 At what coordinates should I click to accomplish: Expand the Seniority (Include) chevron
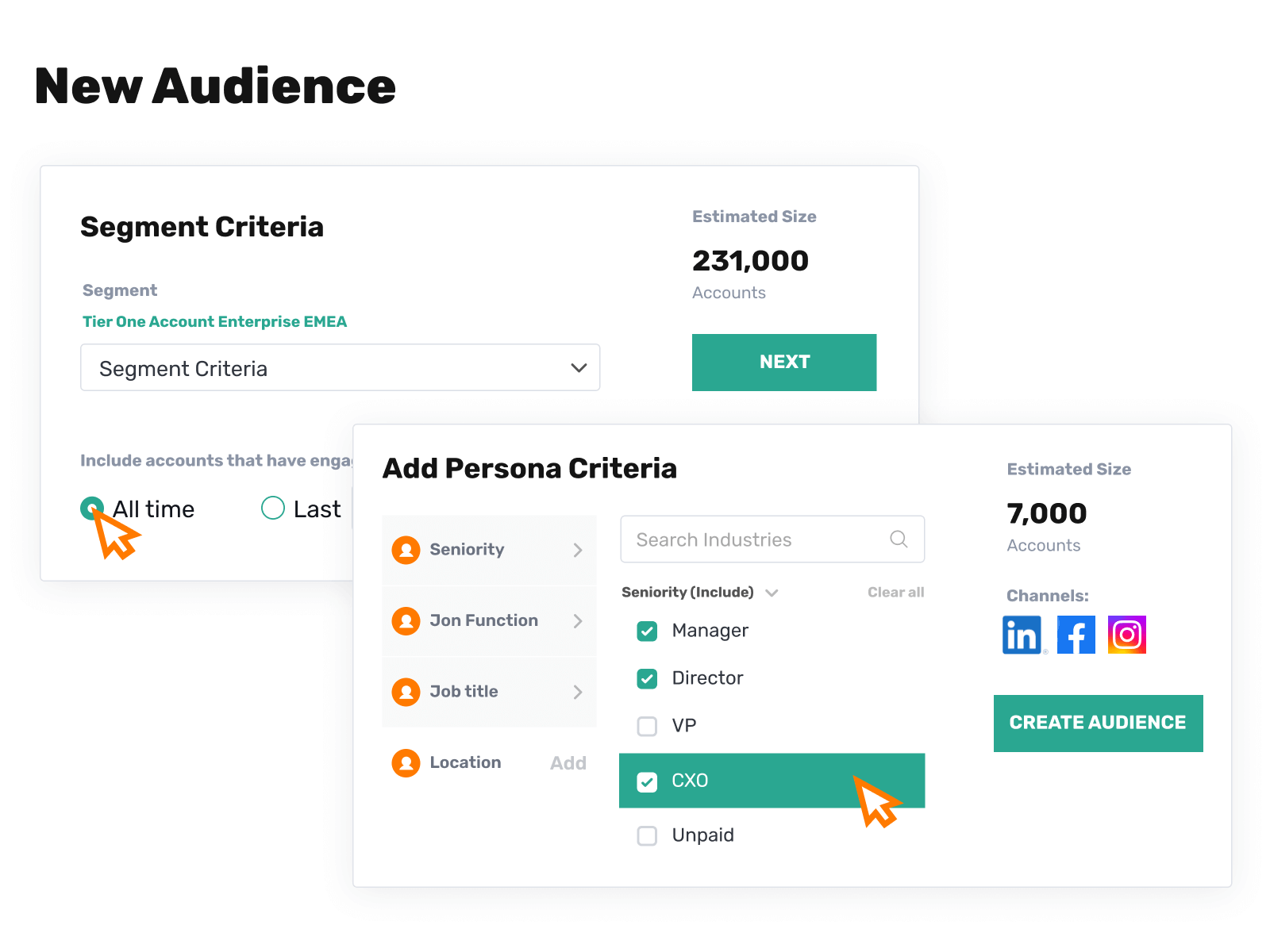(x=772, y=593)
